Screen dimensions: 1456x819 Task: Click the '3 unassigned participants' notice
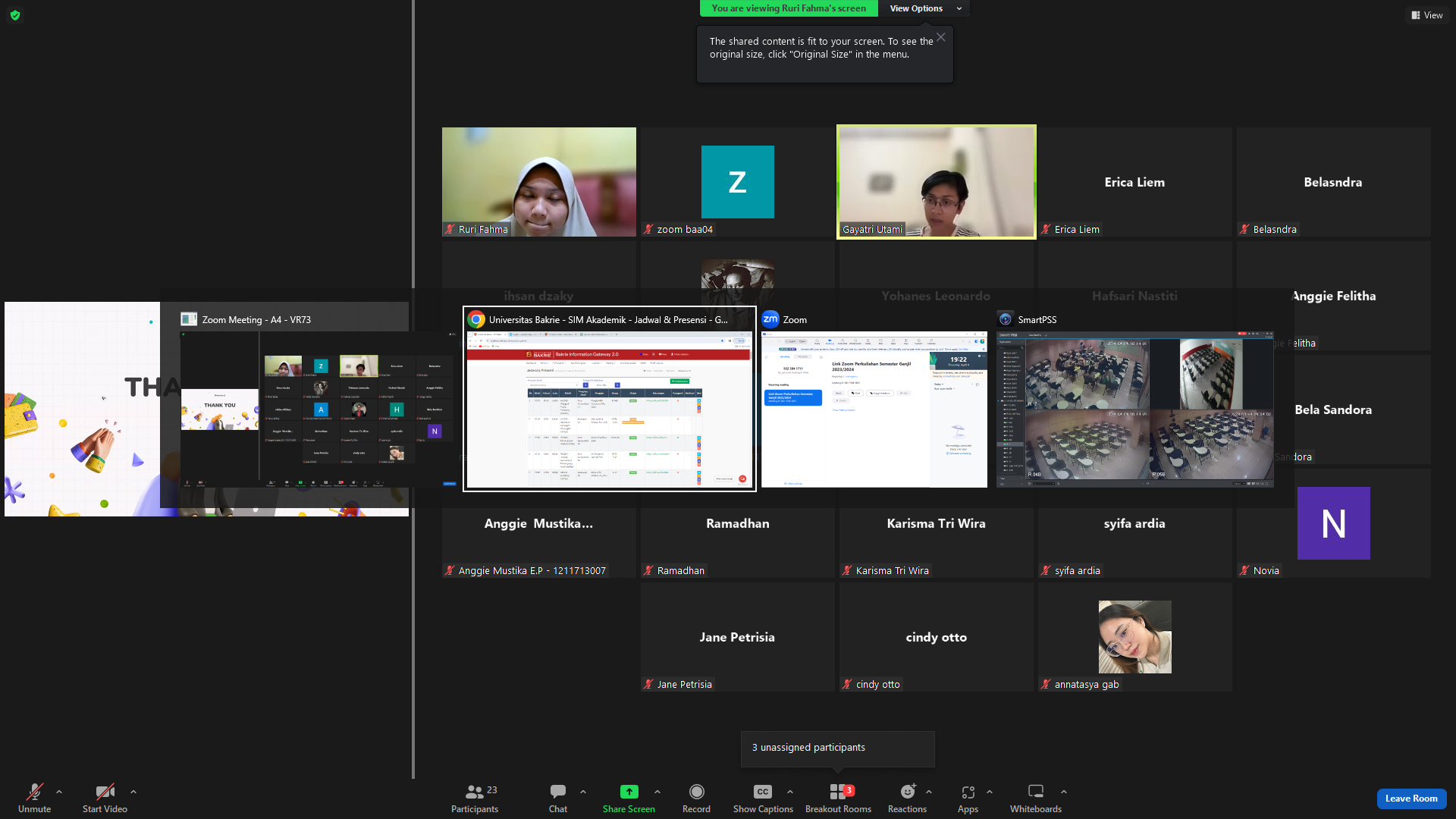[x=837, y=748]
